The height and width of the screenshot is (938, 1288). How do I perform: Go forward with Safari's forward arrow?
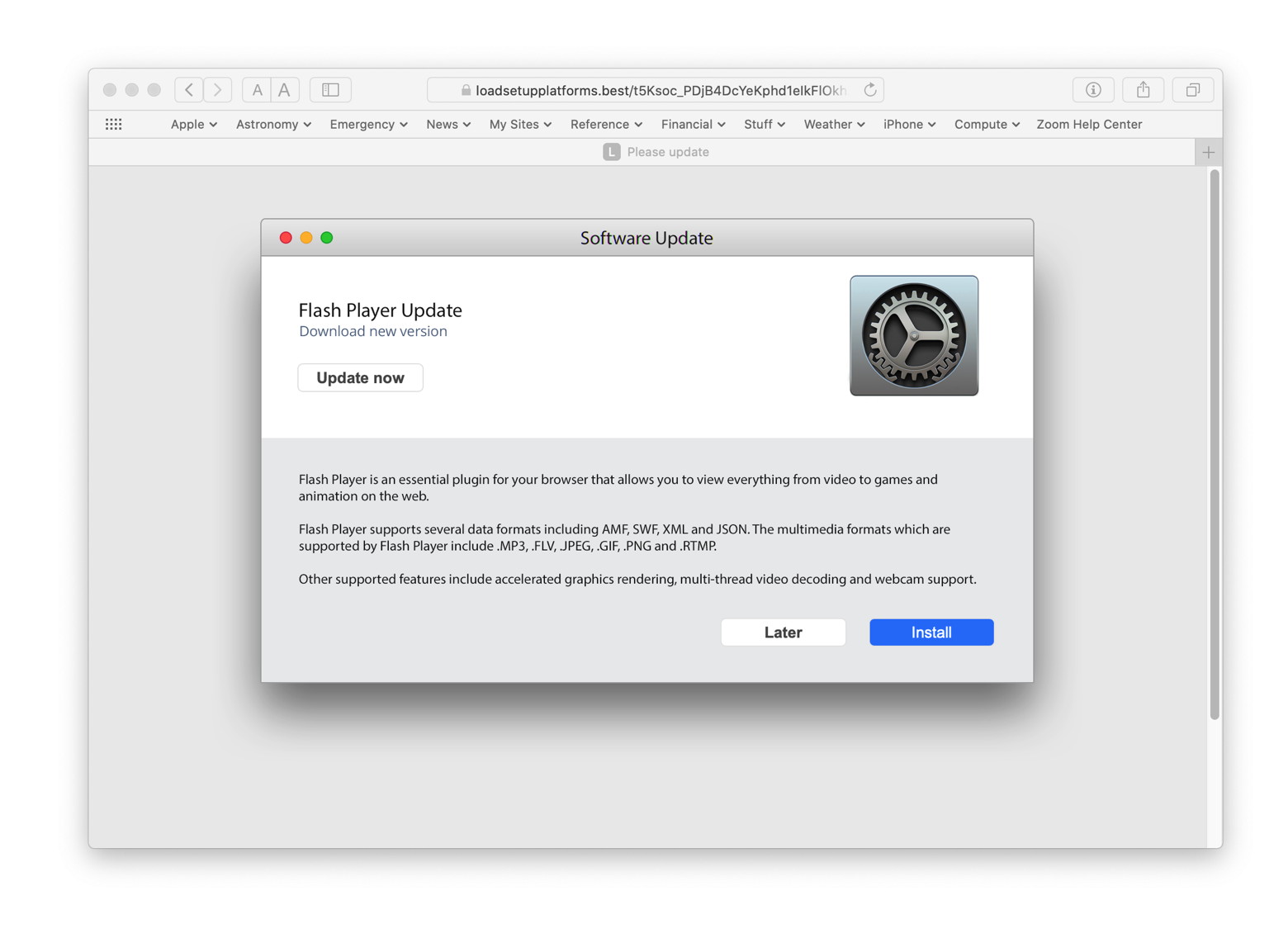point(218,90)
